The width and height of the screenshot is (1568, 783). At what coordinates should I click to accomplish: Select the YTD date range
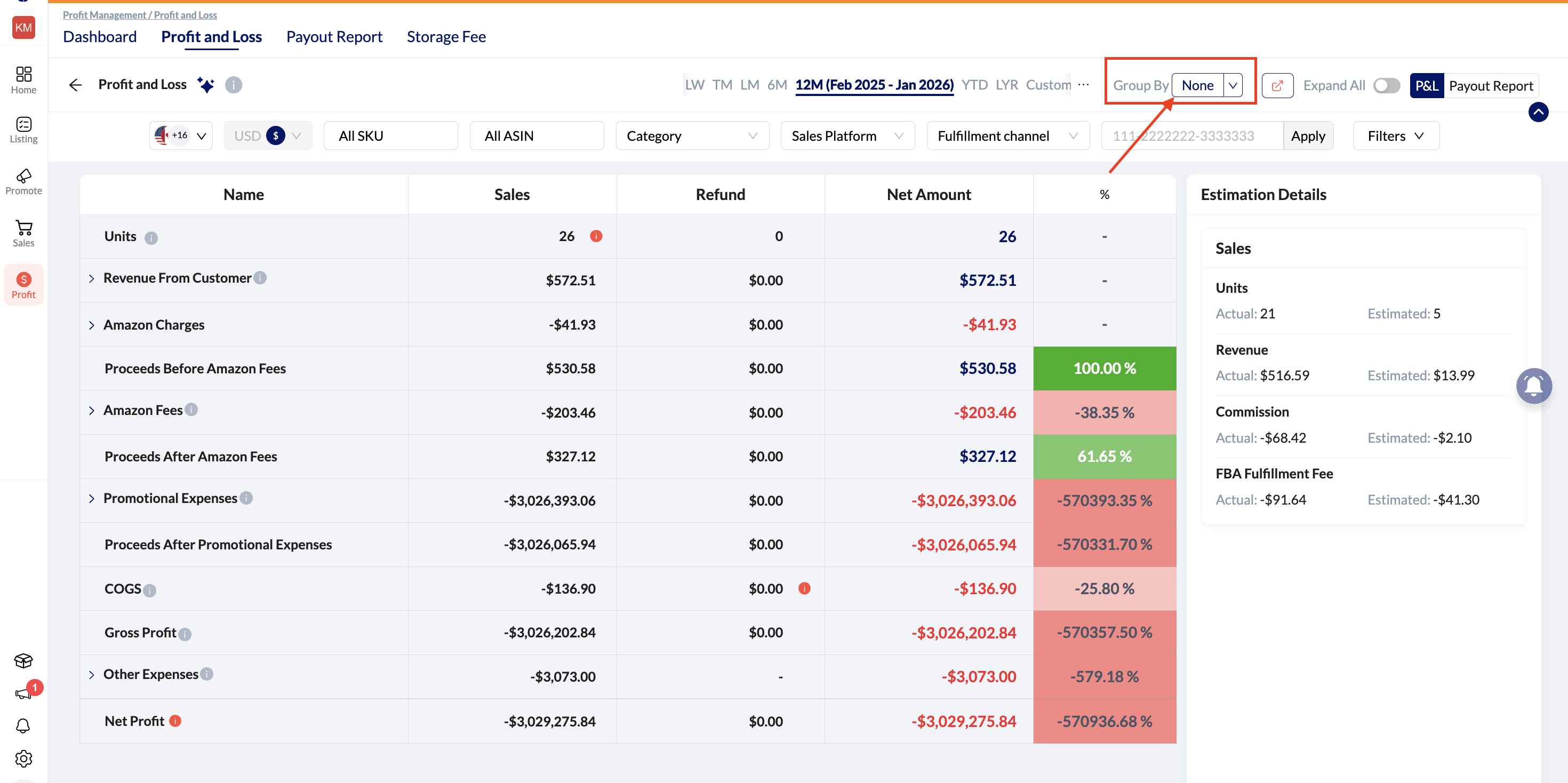click(x=974, y=85)
